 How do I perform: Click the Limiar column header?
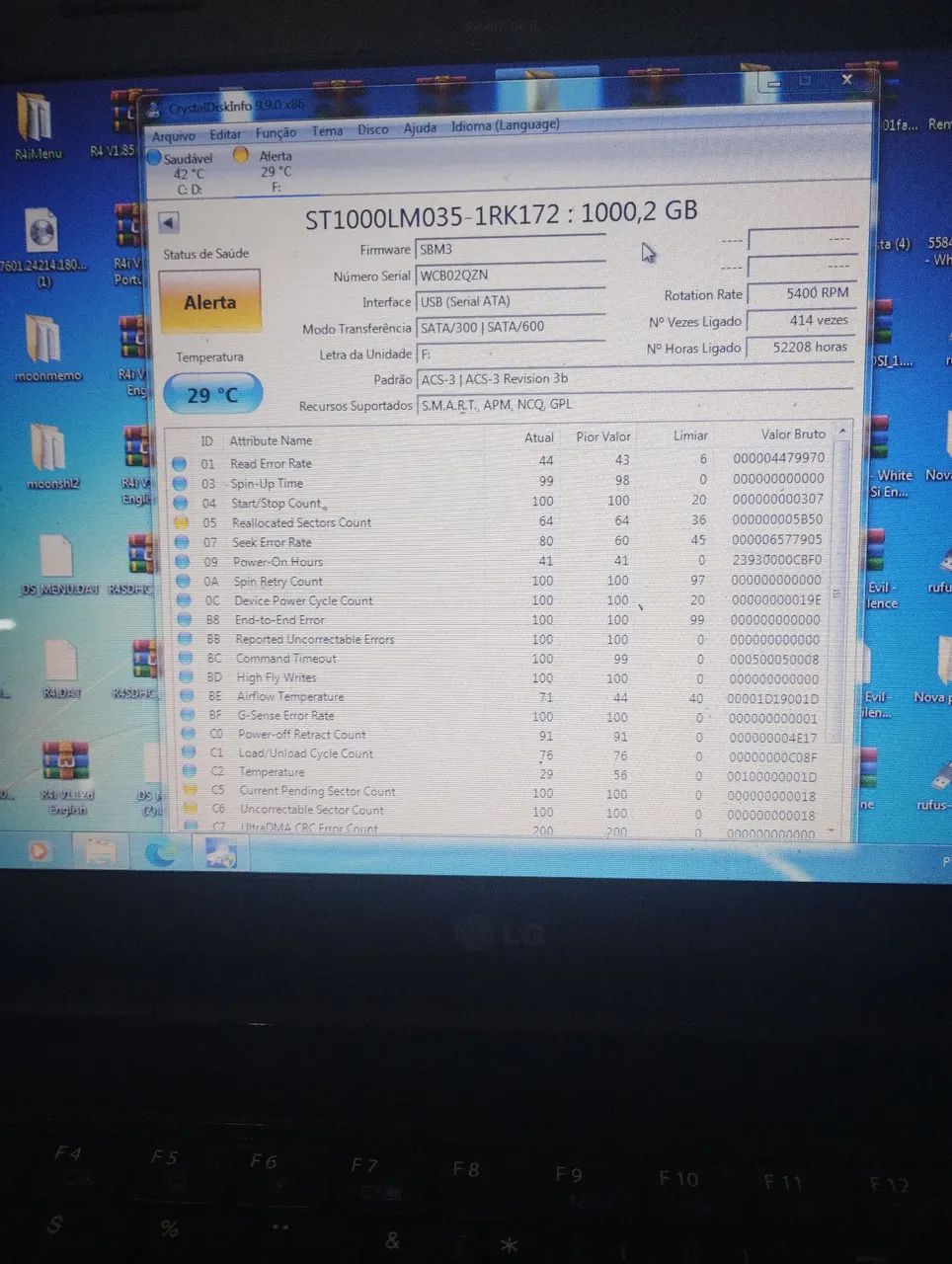tap(690, 435)
